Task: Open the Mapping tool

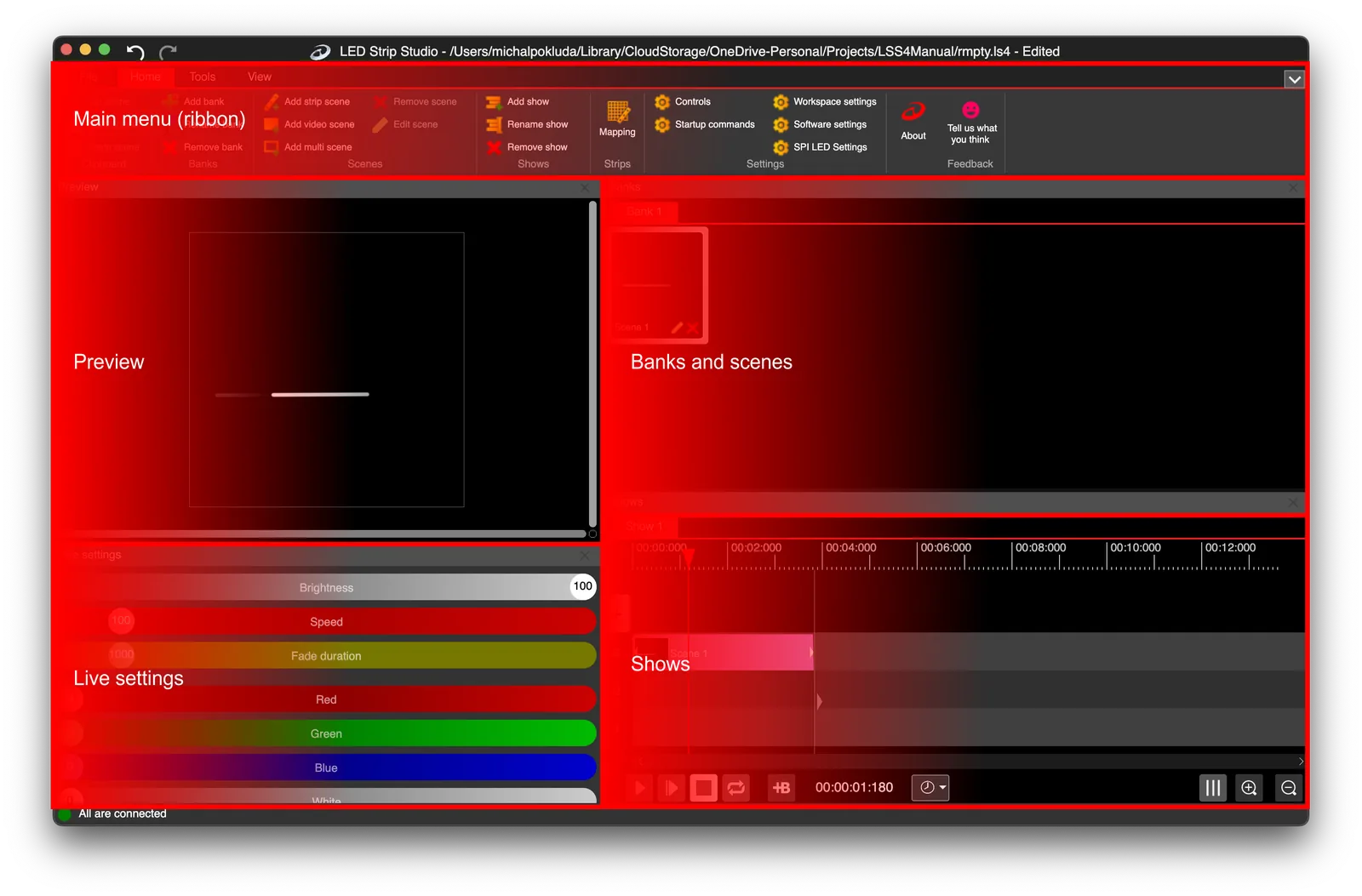Action: [x=617, y=118]
